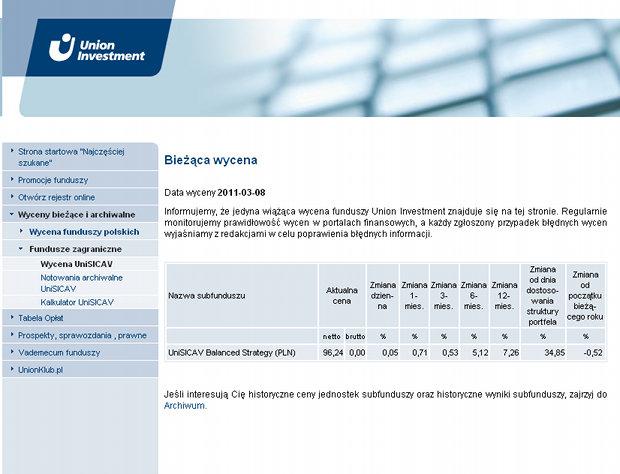Viewport: 620px width, 474px height.
Task: Collapse Fundusze zagraniczne arrow
Action: coord(21,249)
